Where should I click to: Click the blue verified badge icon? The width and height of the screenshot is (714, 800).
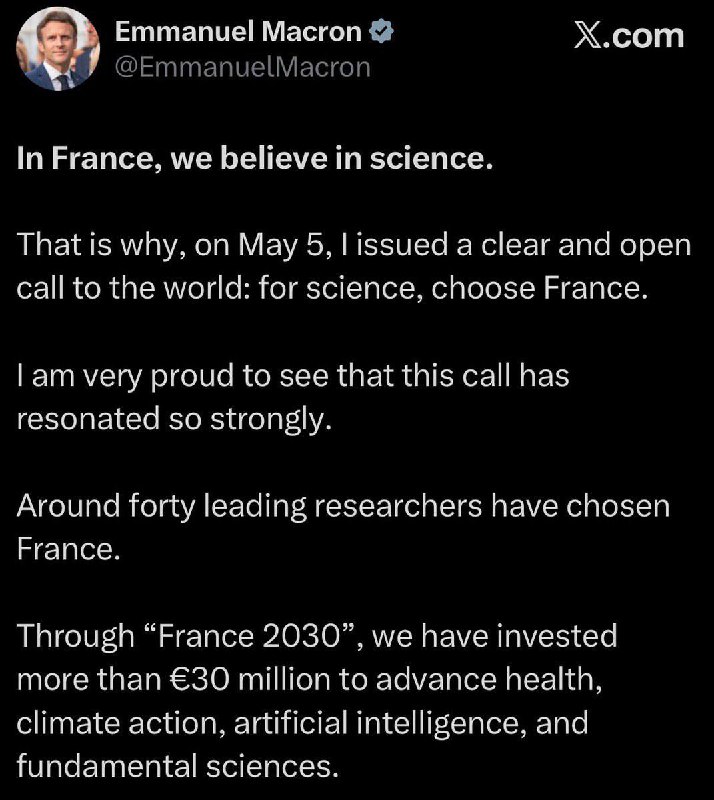pyautogui.click(x=382, y=31)
